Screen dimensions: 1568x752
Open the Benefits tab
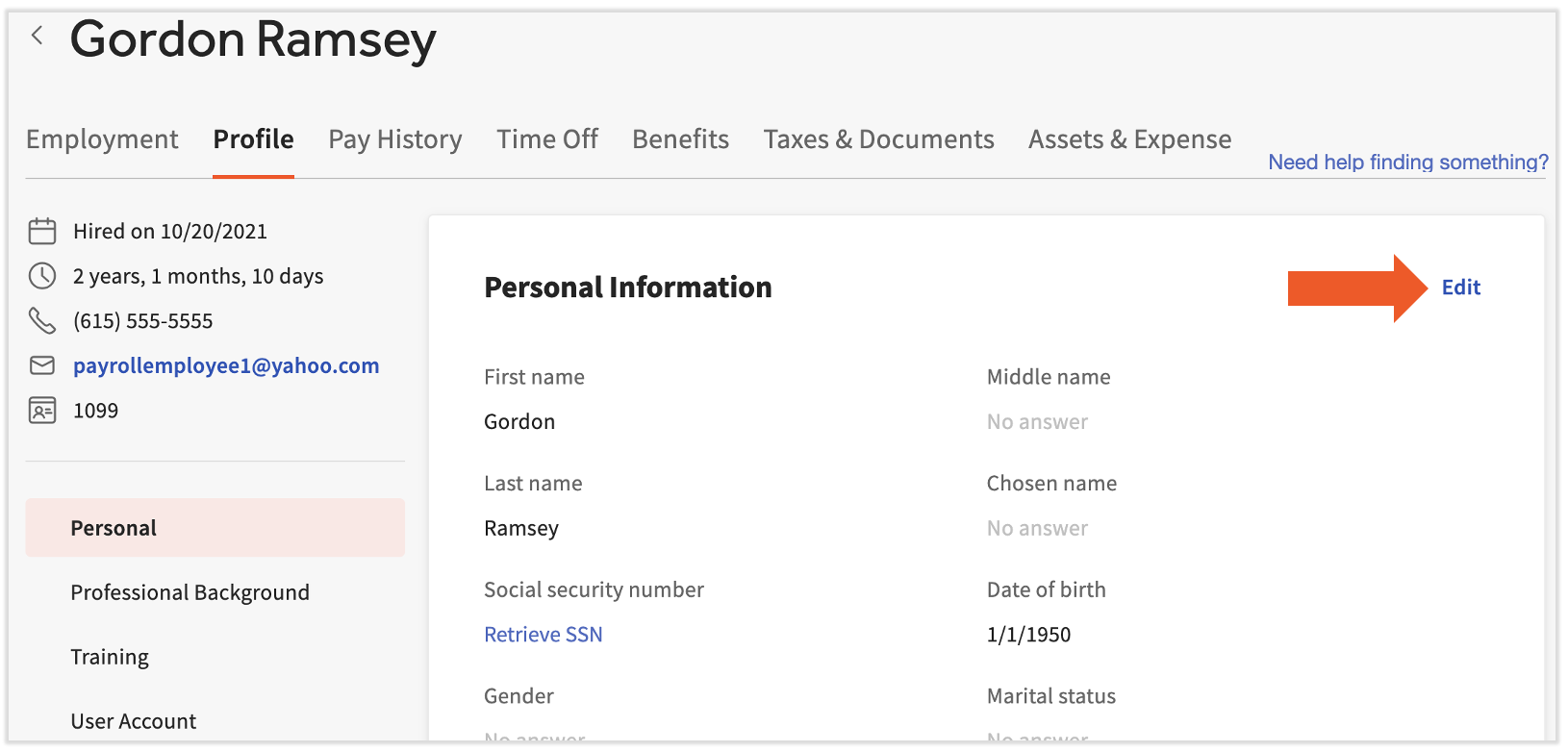coord(680,139)
